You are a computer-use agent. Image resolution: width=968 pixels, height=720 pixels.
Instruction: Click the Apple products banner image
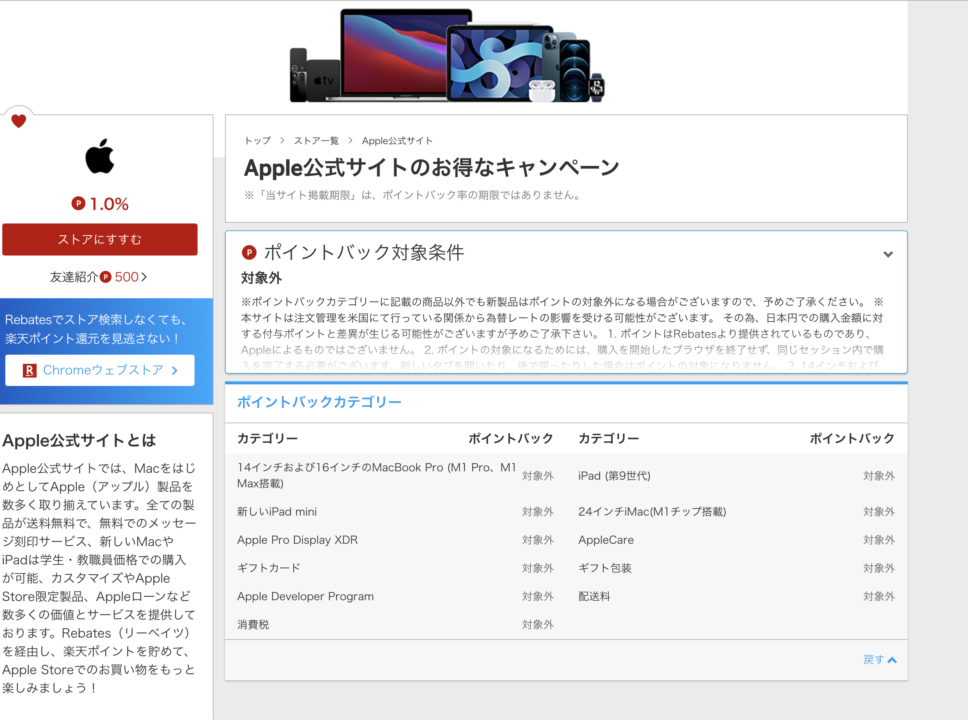pos(448,56)
